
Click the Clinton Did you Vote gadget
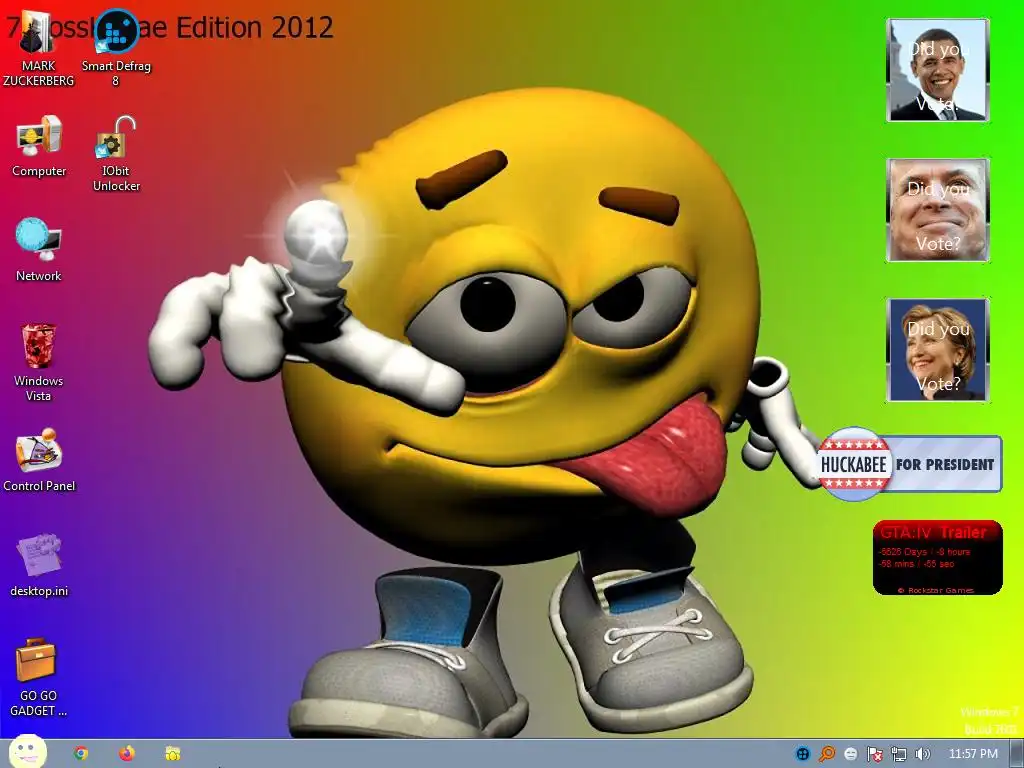point(938,349)
